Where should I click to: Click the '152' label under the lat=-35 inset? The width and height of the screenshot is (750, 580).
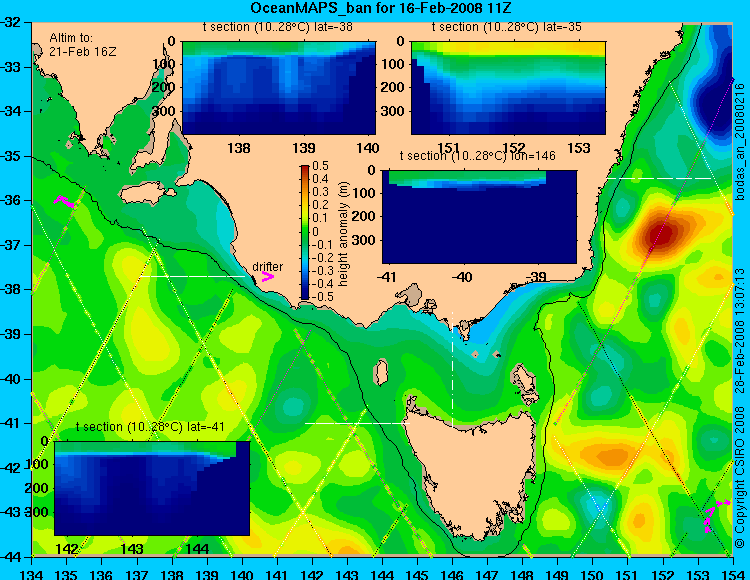(514, 148)
